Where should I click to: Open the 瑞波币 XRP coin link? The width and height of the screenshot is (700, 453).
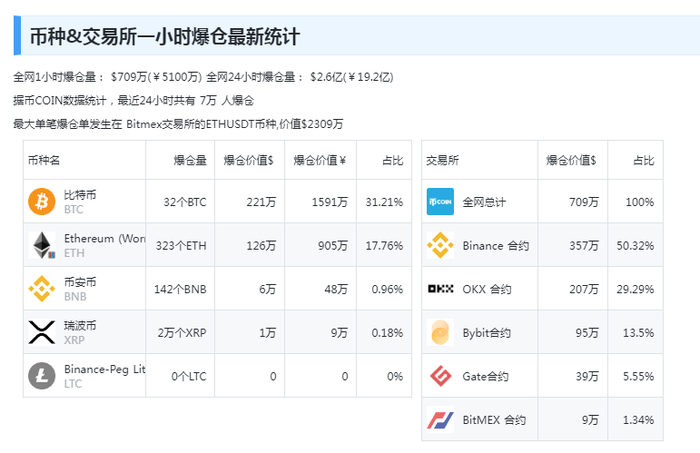click(81, 326)
